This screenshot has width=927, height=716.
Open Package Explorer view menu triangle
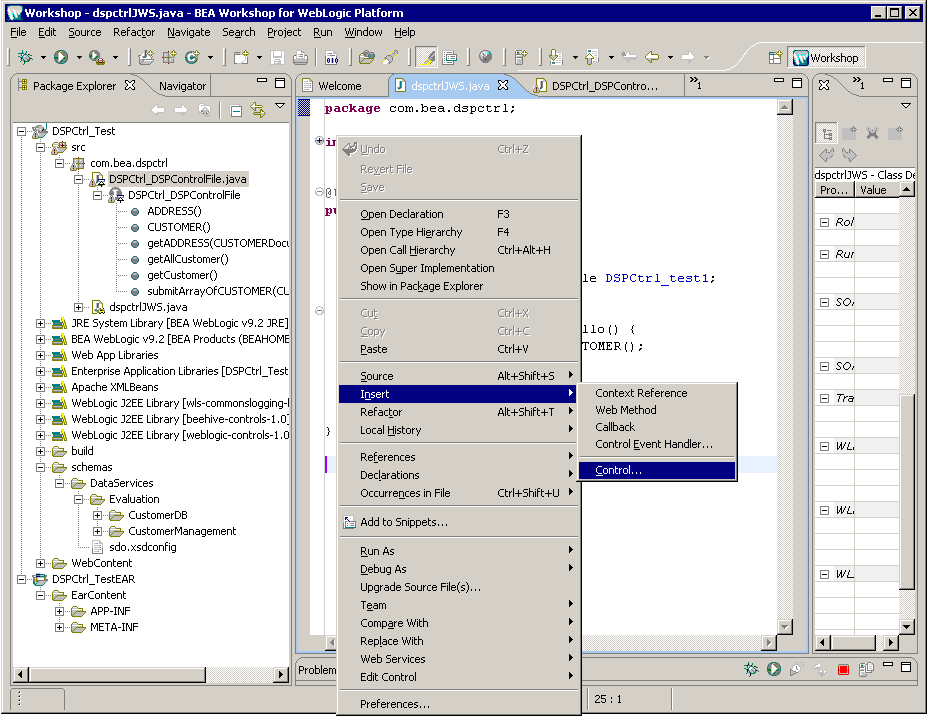(x=280, y=106)
